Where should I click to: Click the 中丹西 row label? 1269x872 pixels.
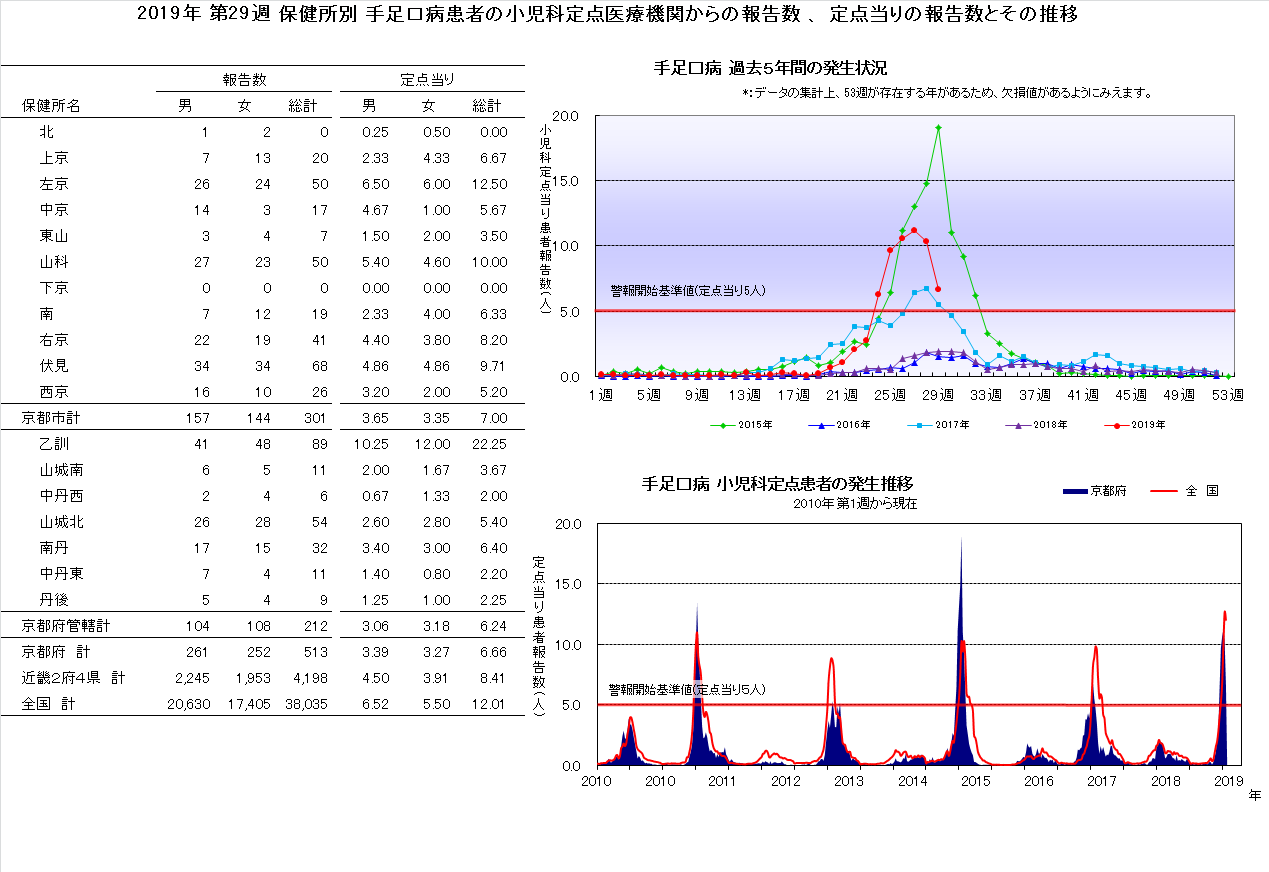[x=61, y=496]
